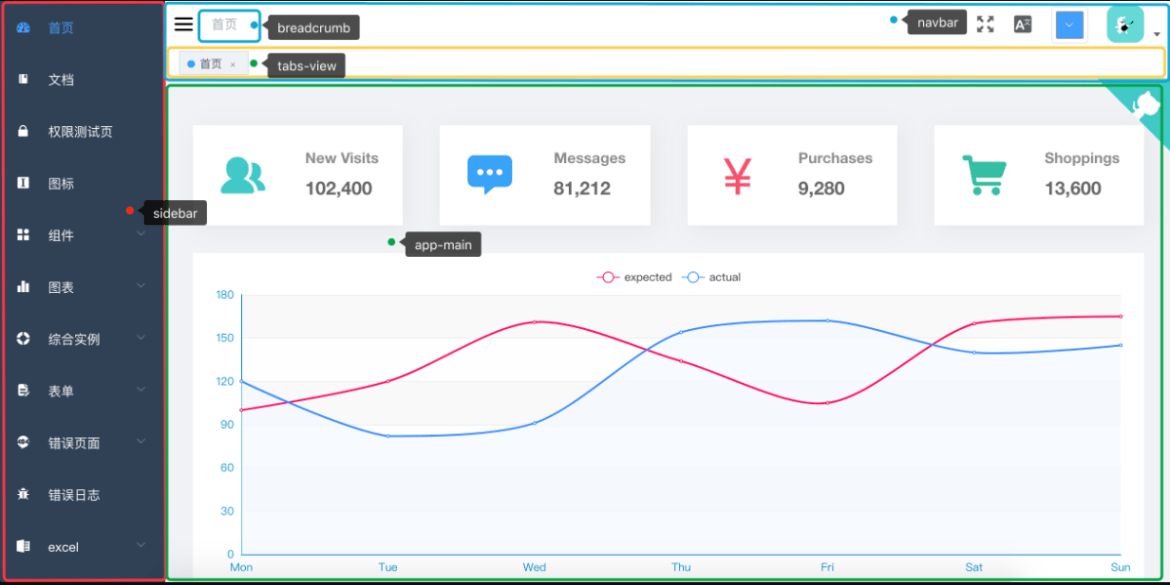This screenshot has width=1170, height=585.
Task: Go to 错误日志 in the sidebar
Action: pos(74,495)
